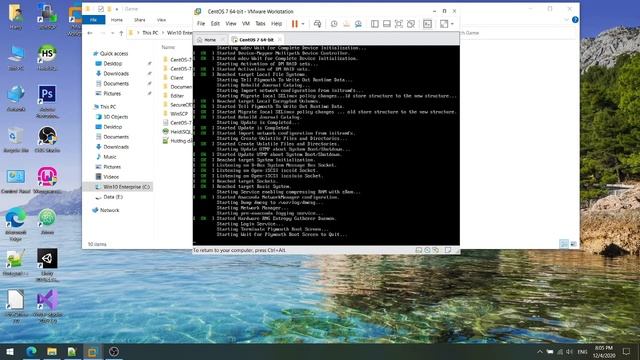
Task: Open File Explorer help icon
Action: pos(575,20)
